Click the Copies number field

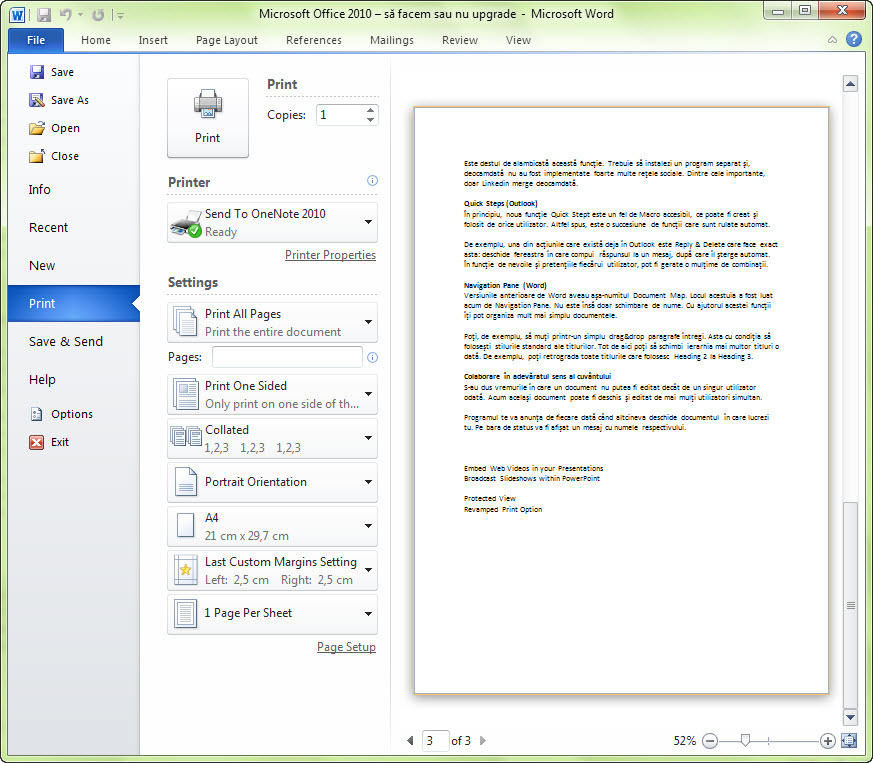[x=341, y=115]
